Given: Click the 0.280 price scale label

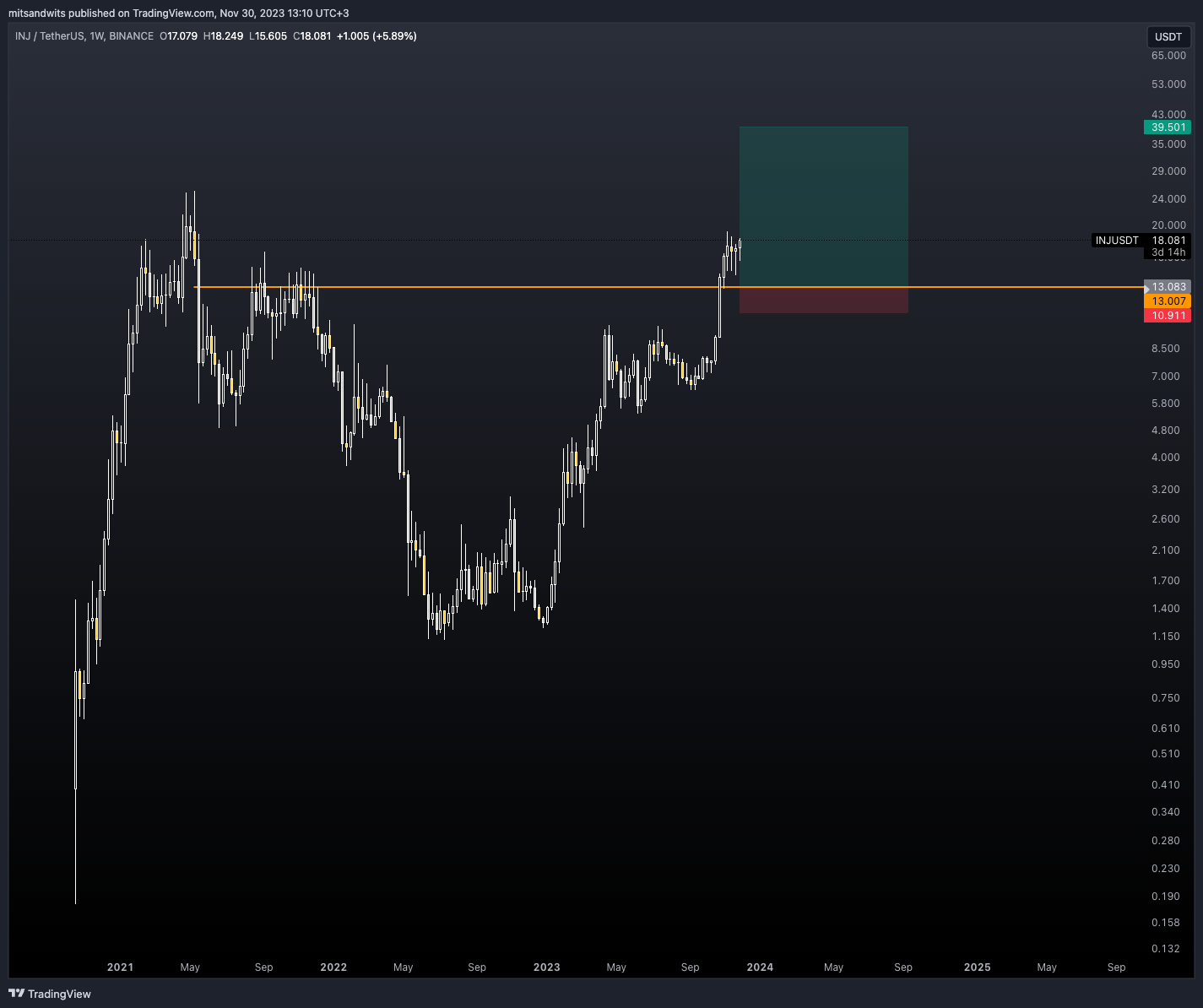Looking at the screenshot, I should (1166, 841).
